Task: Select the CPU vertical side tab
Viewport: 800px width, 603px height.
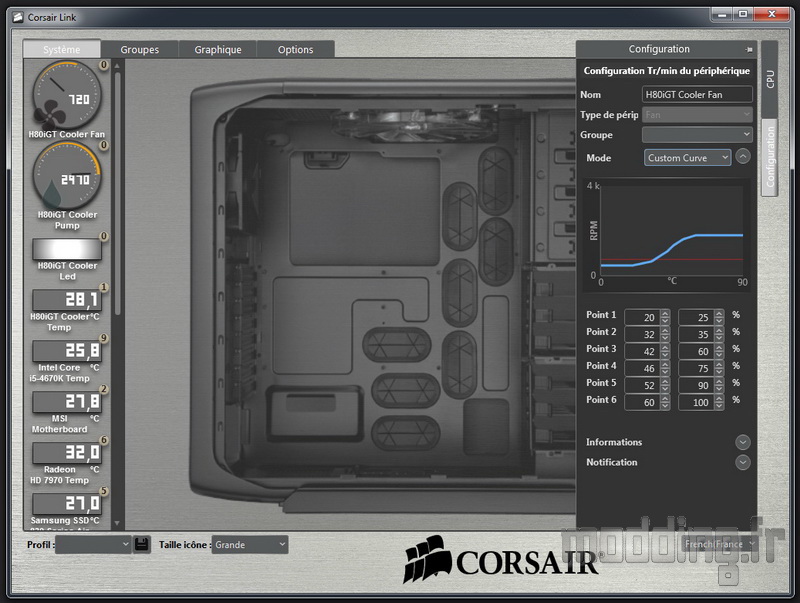Action: (x=769, y=79)
